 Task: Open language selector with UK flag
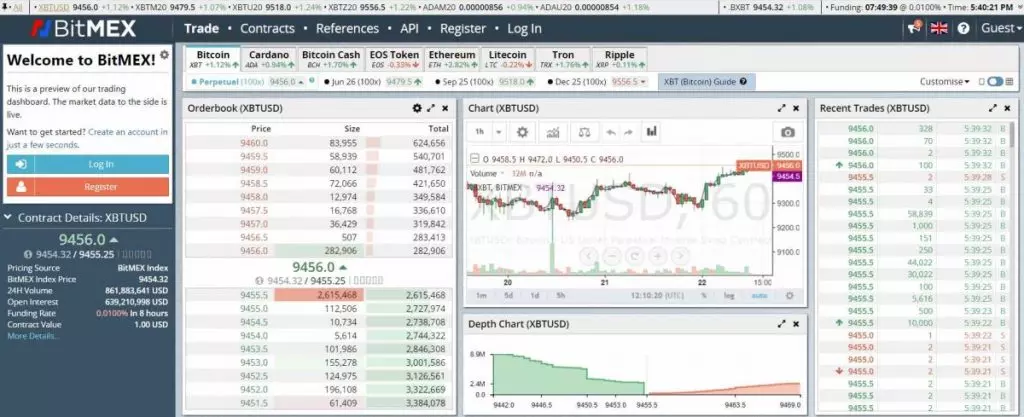(939, 28)
